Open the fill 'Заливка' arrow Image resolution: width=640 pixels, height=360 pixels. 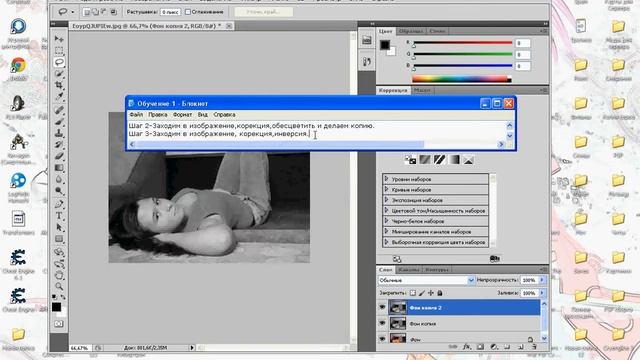(x=542, y=293)
